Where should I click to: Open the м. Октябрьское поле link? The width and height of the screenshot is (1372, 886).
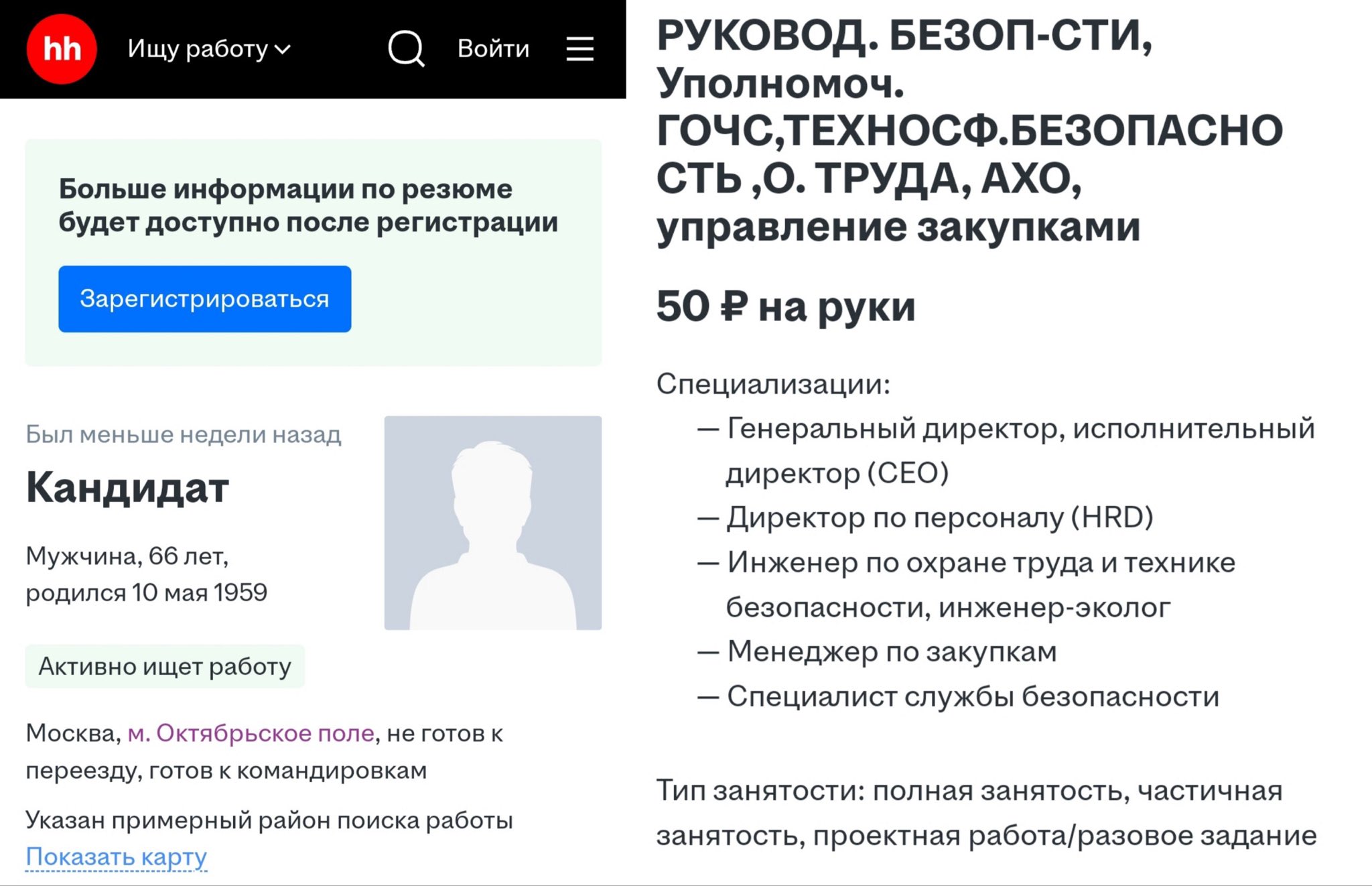pos(251,733)
